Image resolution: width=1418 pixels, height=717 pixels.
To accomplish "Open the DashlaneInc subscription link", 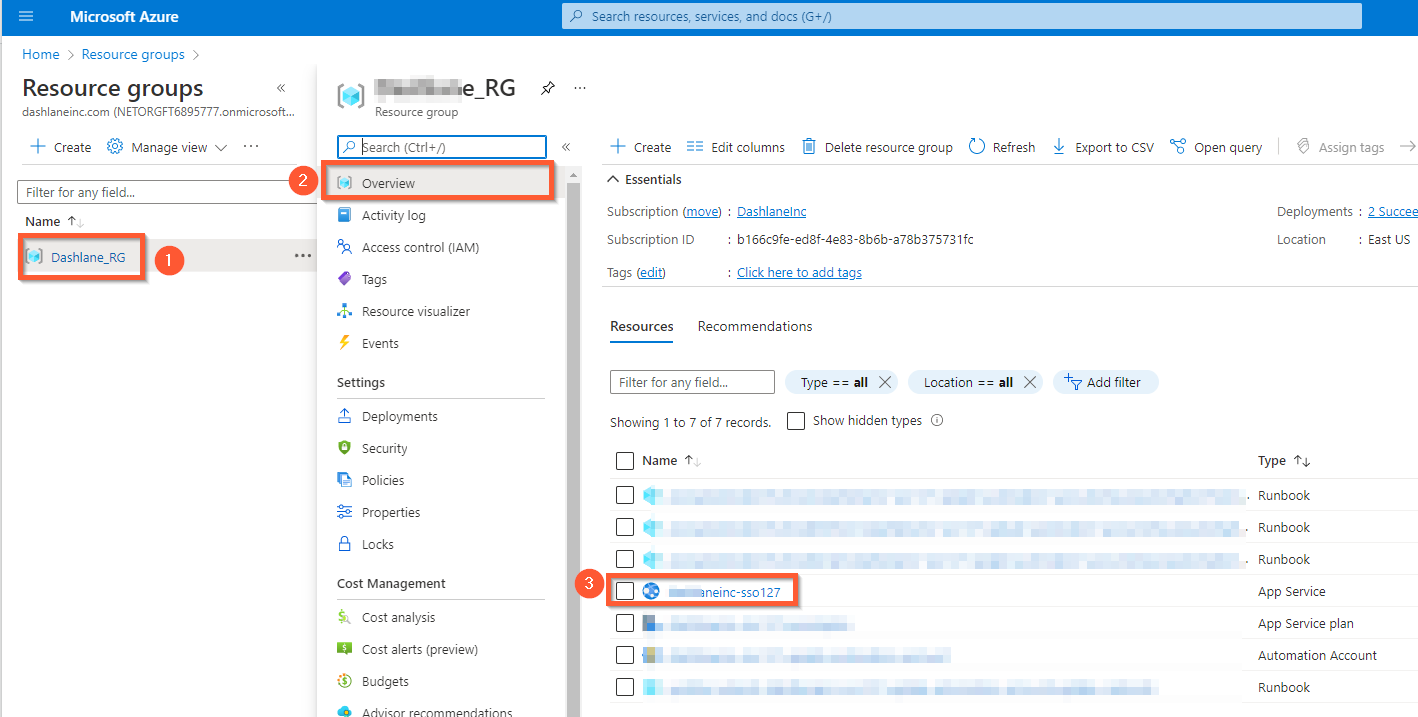I will [x=771, y=211].
